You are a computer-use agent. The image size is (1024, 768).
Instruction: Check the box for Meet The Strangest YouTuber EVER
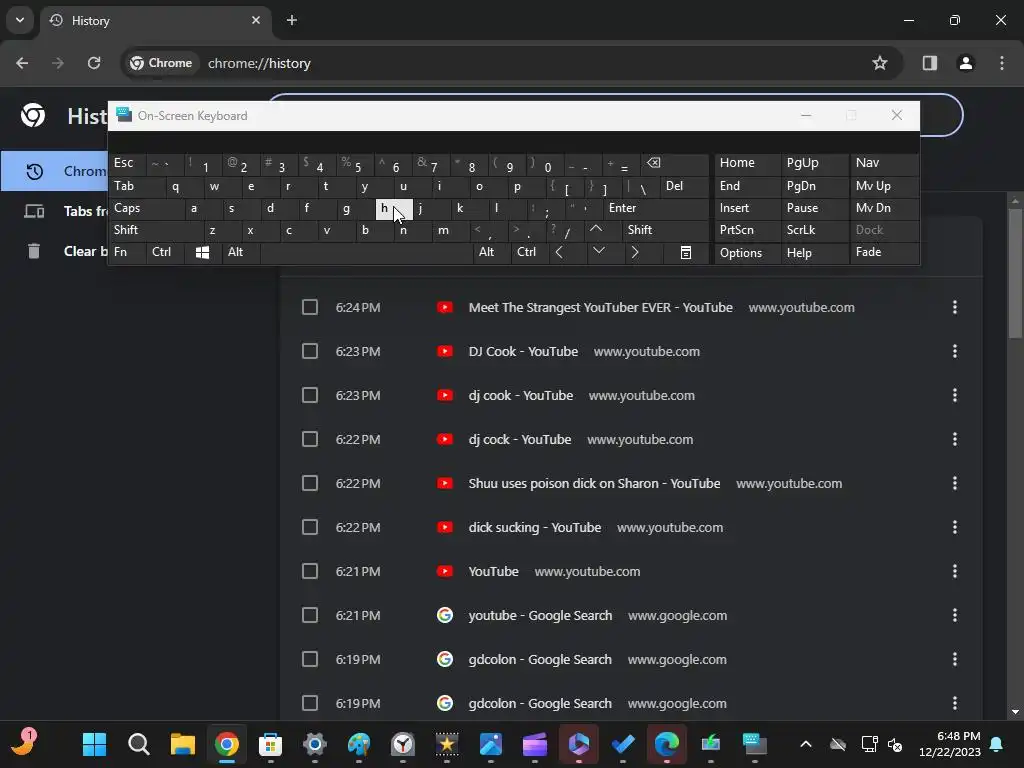pyautogui.click(x=310, y=307)
